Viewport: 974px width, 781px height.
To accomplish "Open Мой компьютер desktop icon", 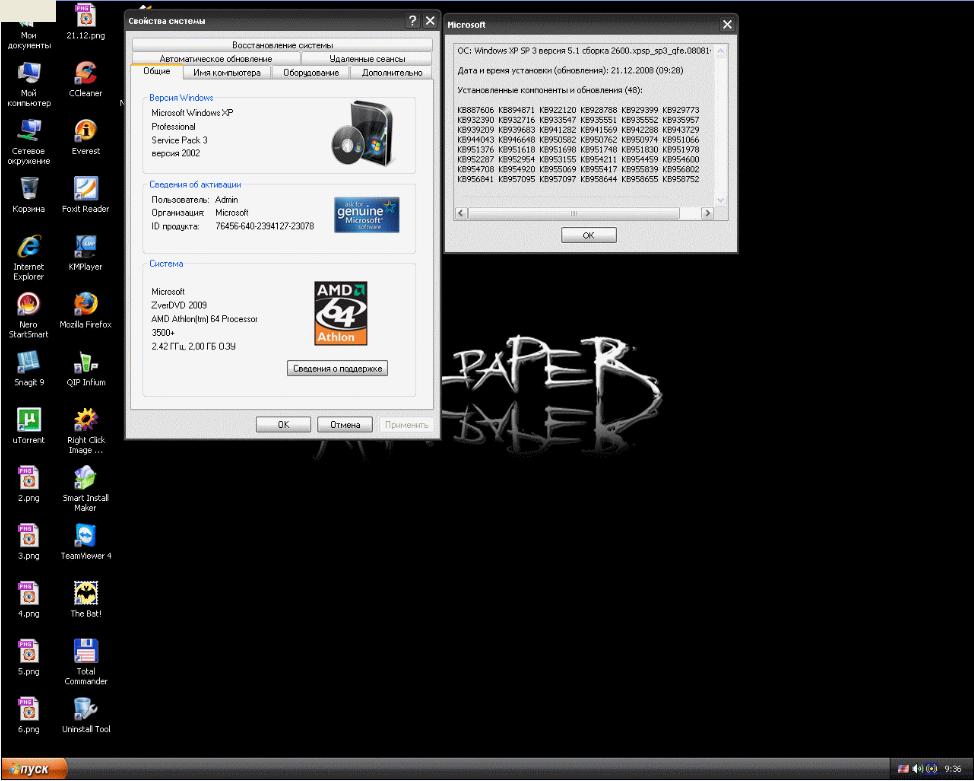I will coord(29,84).
